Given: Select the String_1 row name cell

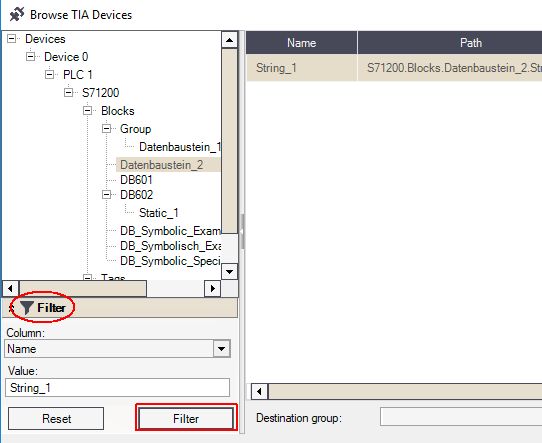Looking at the screenshot, I should click(x=301, y=68).
